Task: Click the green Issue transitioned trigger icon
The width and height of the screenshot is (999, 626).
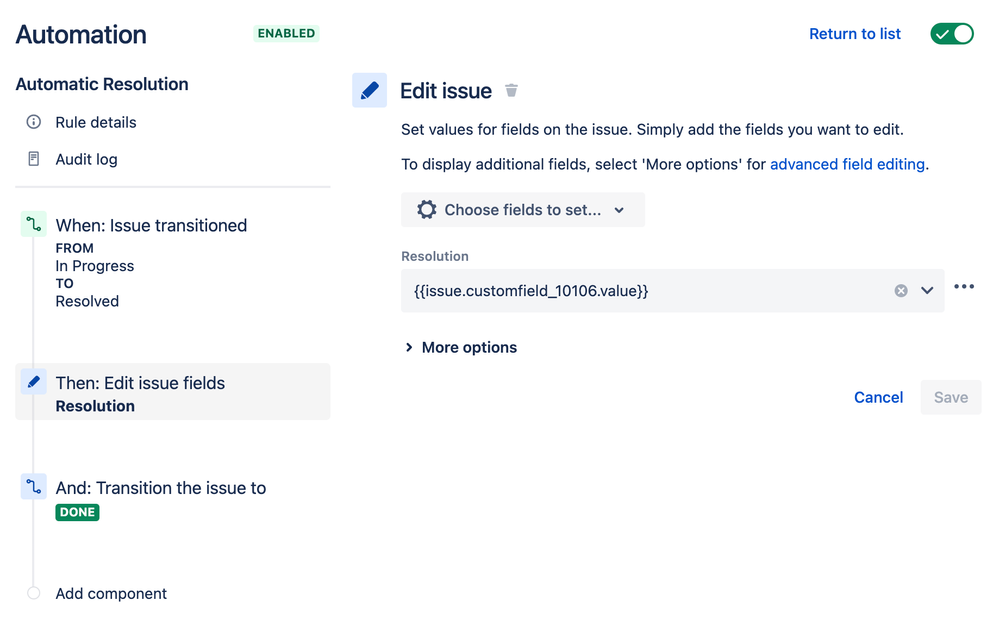Action: pos(34,225)
